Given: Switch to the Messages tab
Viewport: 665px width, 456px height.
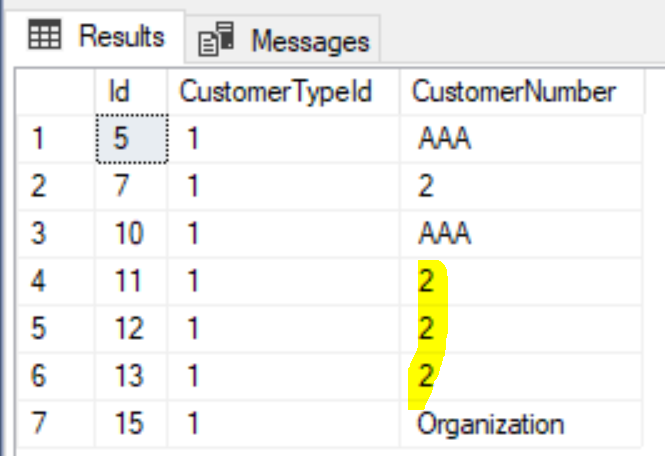Looking at the screenshot, I should [282, 39].
